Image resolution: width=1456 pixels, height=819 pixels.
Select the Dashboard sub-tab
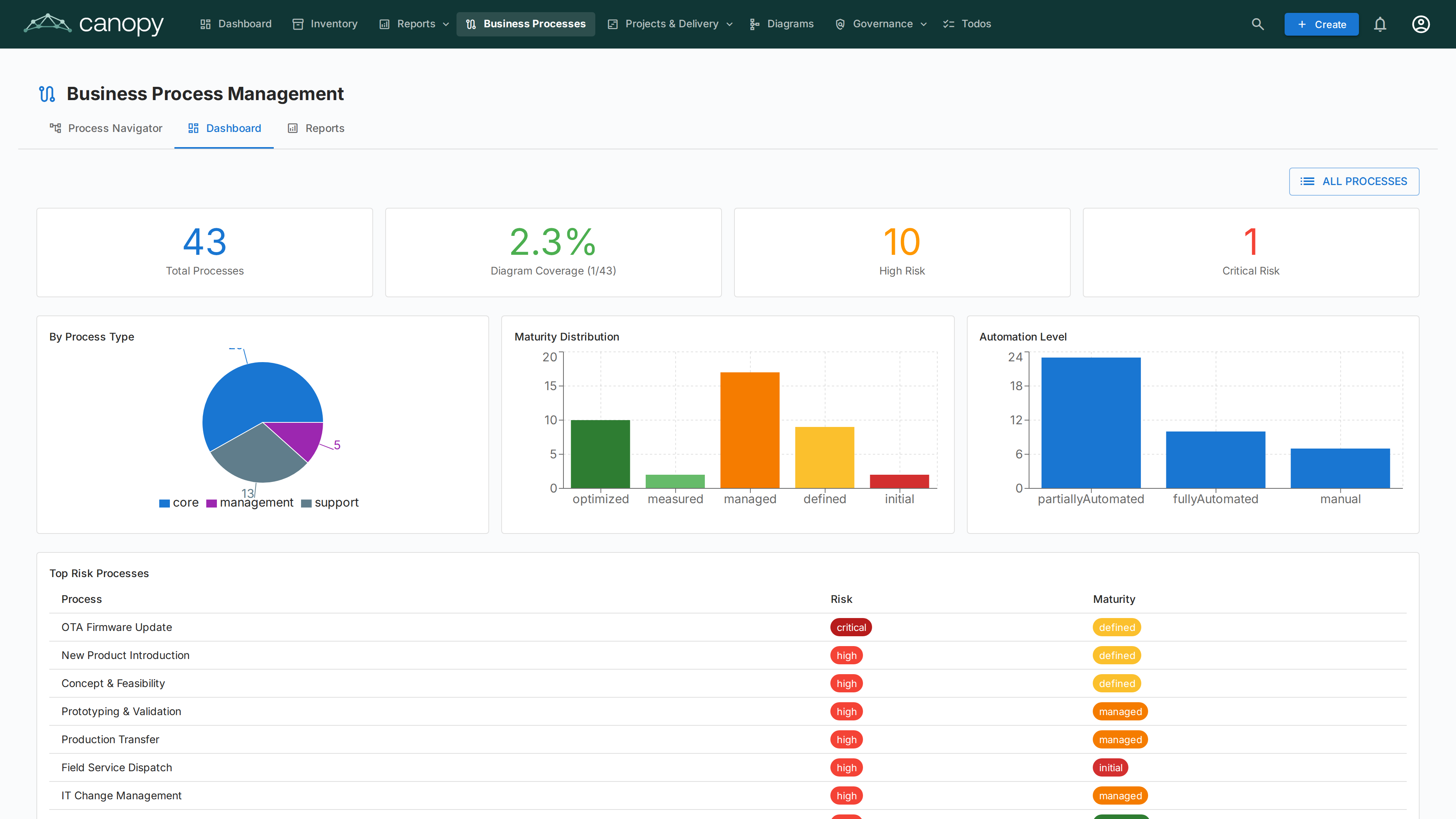click(224, 128)
